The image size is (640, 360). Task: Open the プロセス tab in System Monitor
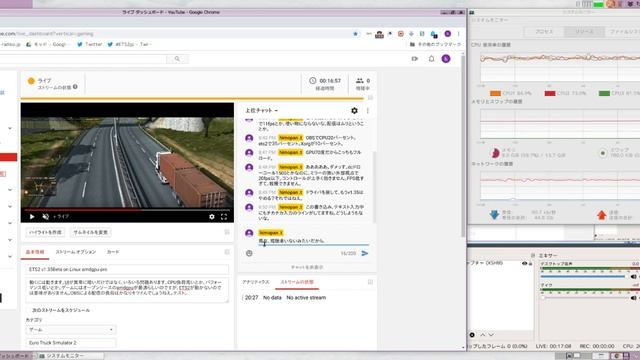click(544, 31)
